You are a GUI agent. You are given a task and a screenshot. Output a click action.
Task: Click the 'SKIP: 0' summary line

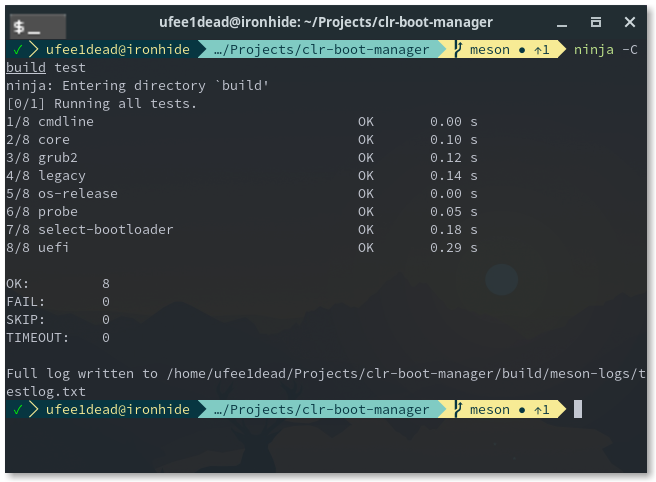coord(58,320)
